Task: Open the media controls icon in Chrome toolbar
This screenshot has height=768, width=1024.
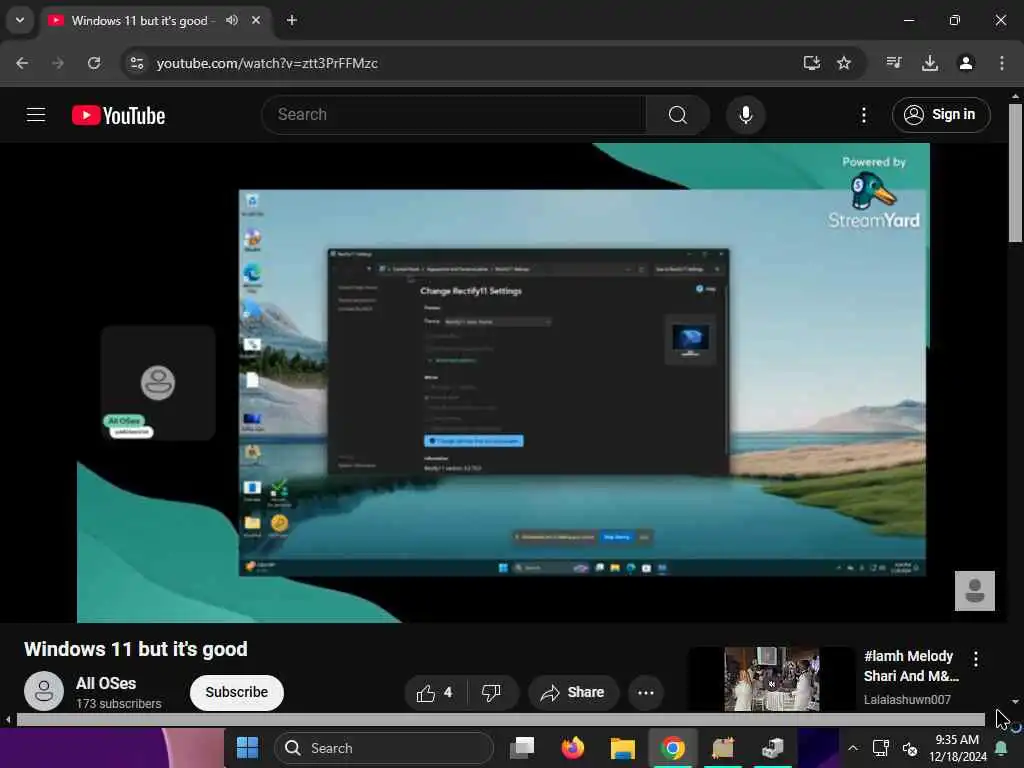Action: coord(893,63)
